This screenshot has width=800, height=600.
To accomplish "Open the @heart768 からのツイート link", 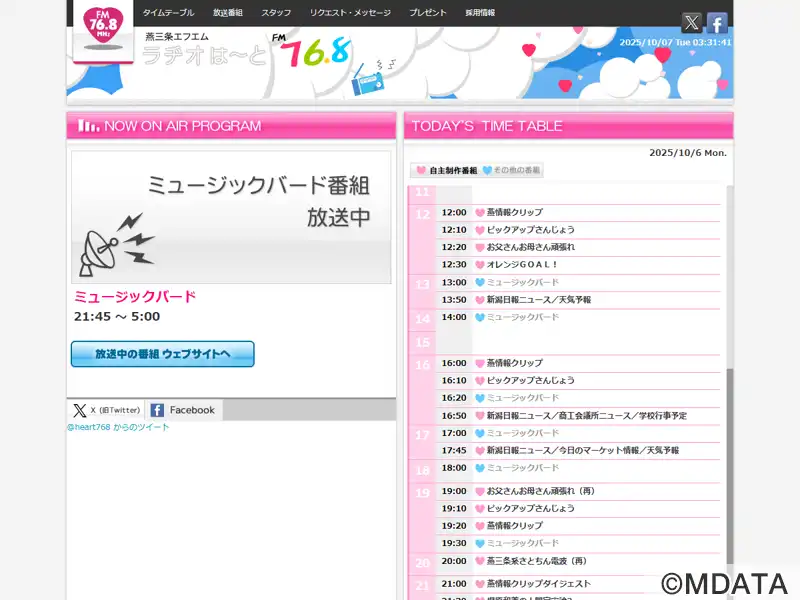I will point(118,427).
